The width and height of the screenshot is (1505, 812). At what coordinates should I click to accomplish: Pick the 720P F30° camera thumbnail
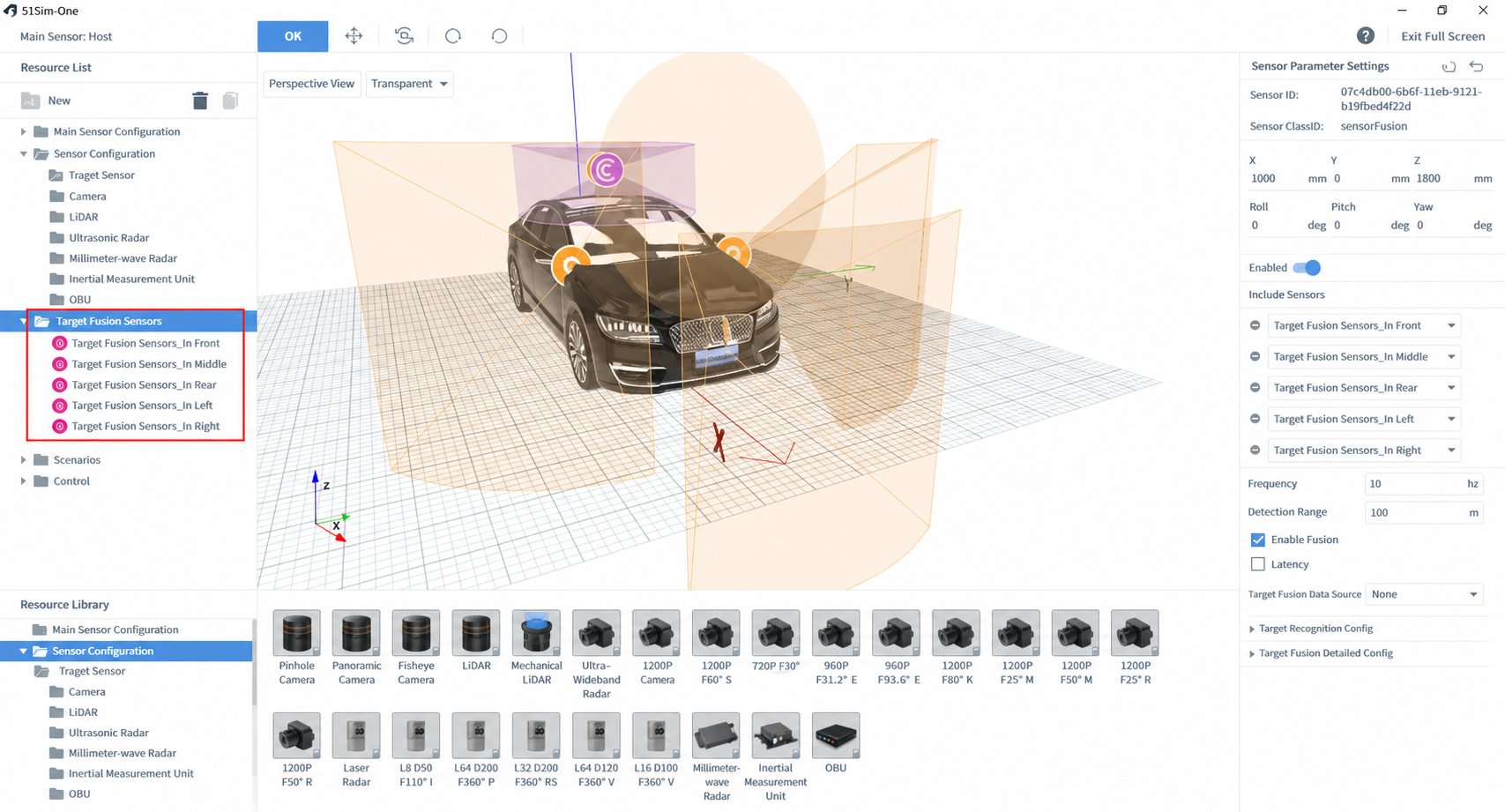click(x=776, y=633)
